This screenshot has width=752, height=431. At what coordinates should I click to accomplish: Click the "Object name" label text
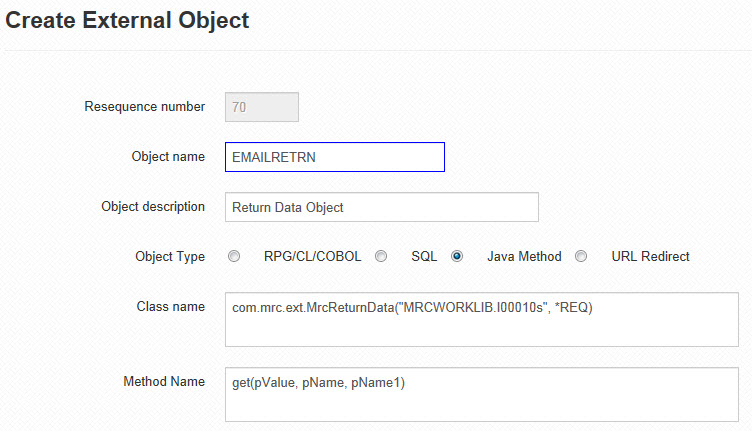(x=168, y=157)
